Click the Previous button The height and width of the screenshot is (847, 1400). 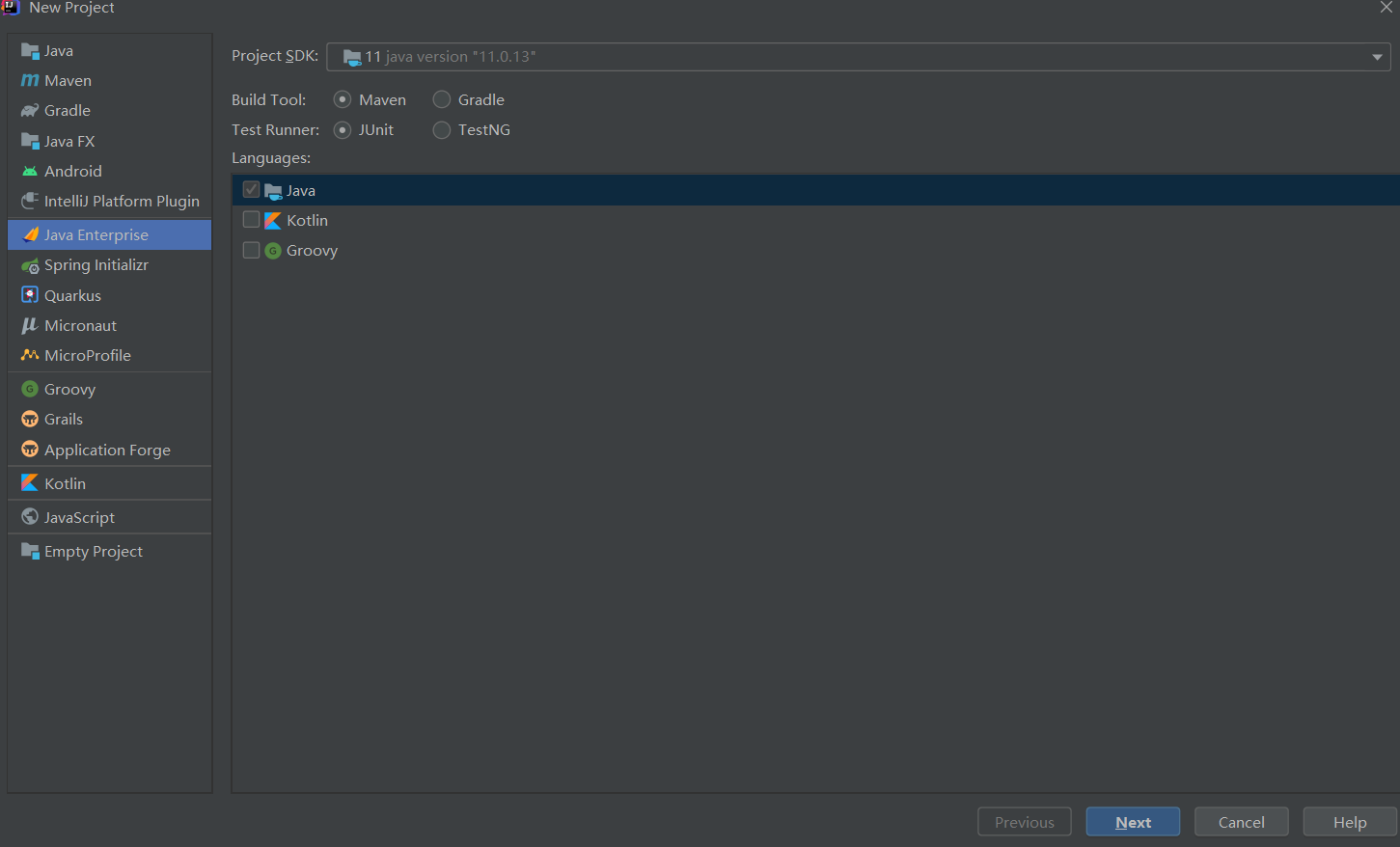click(1025, 822)
